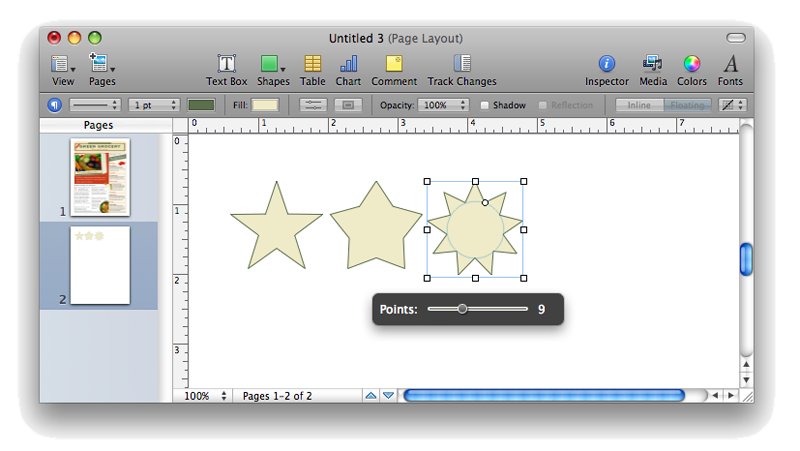Image resolution: width=800 pixels, height=451 pixels.
Task: Open the 1 pt line width dropdown
Action: pos(154,105)
